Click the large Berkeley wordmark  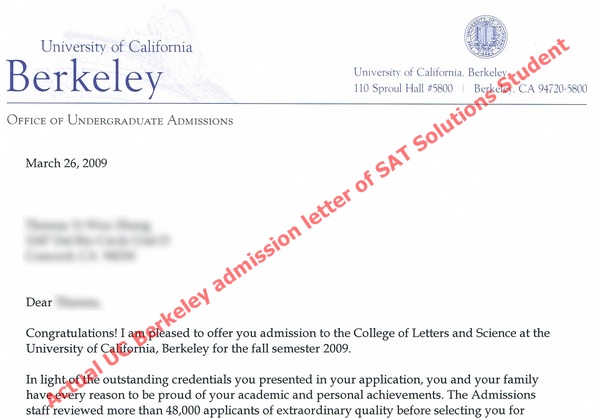click(84, 78)
